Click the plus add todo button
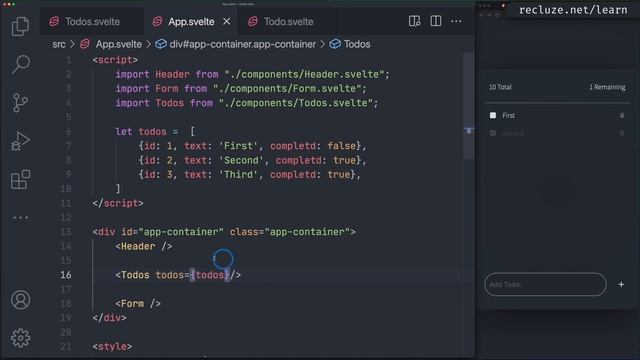Screen dimensions: 640x360 (621, 284)
